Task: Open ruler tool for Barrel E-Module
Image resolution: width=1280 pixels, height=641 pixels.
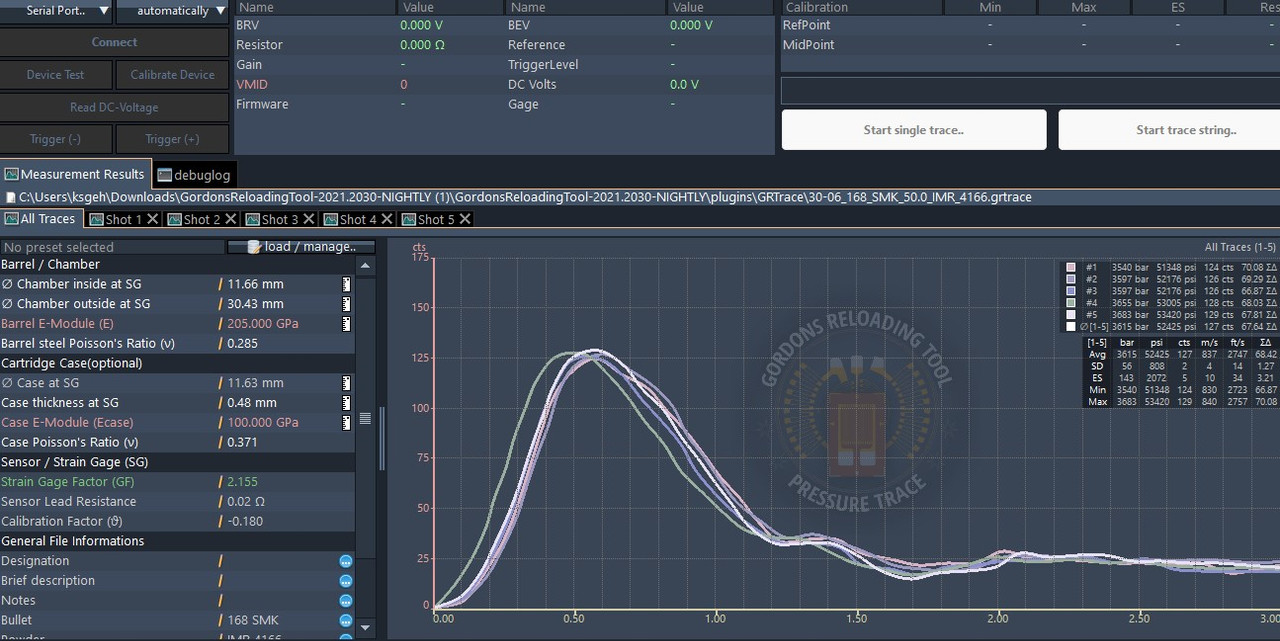Action: (x=347, y=324)
